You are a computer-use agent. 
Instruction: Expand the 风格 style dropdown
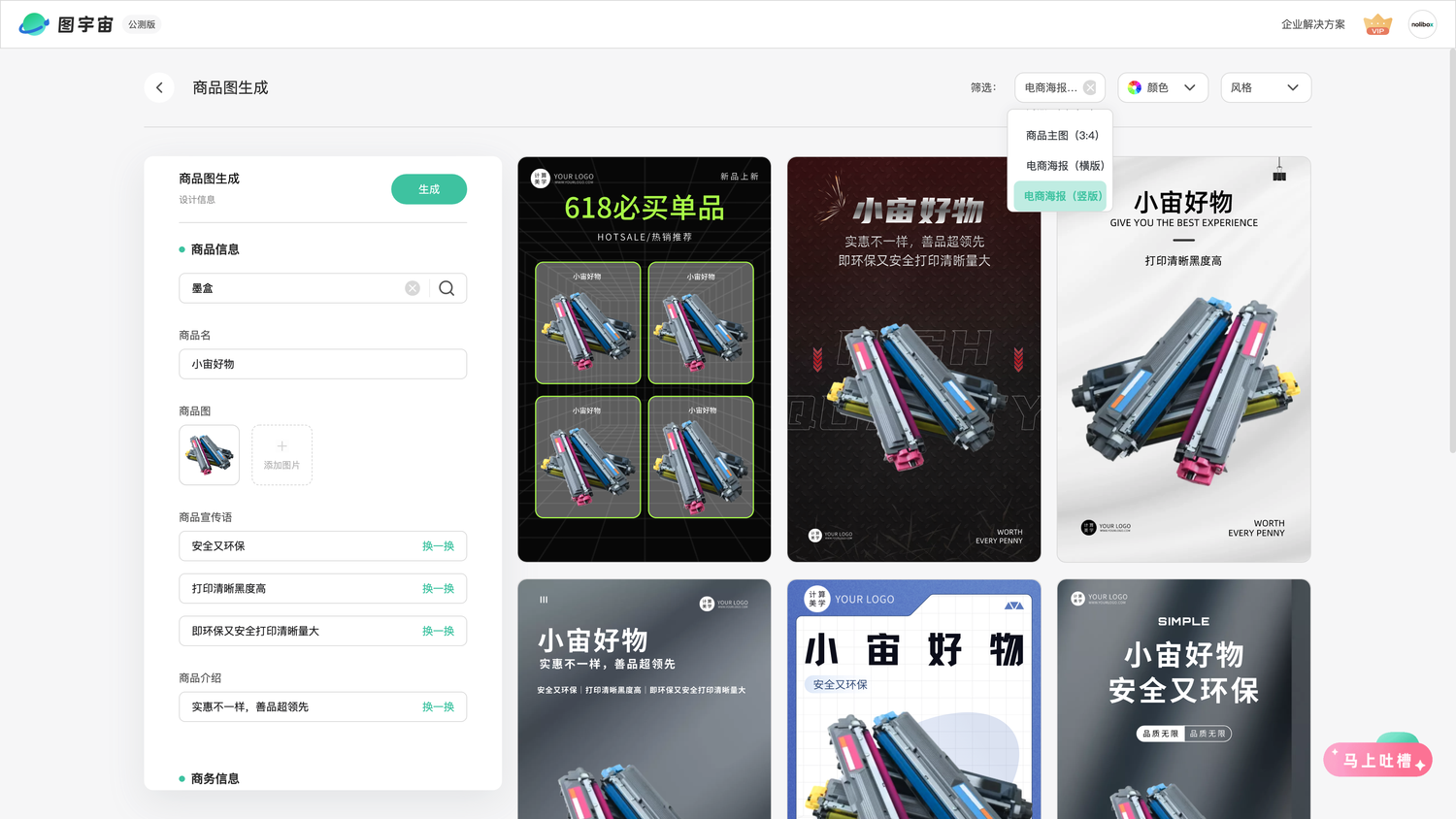pos(1266,87)
